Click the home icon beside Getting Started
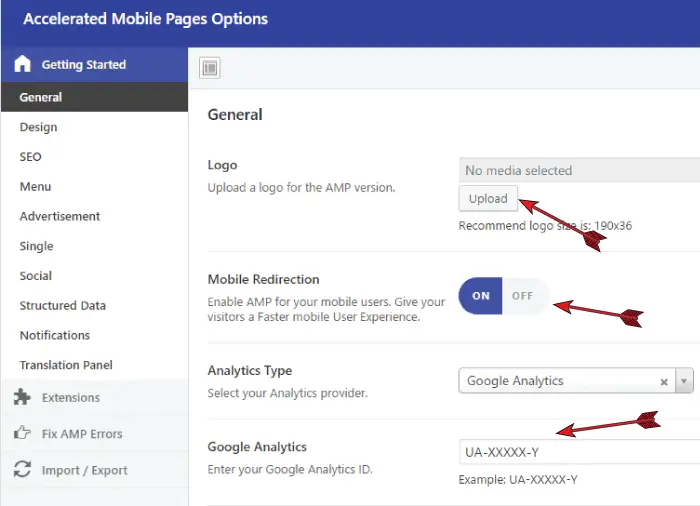The width and height of the screenshot is (700, 506). (x=22, y=64)
